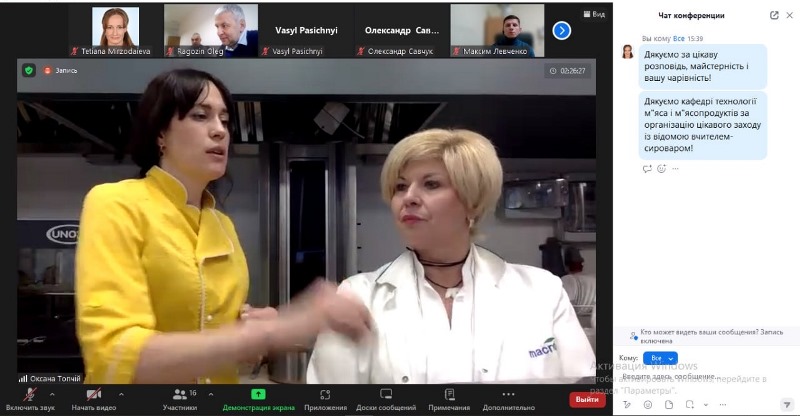The height and width of the screenshot is (416, 800).
Task: Open the Участники participants list
Action: [x=179, y=395]
